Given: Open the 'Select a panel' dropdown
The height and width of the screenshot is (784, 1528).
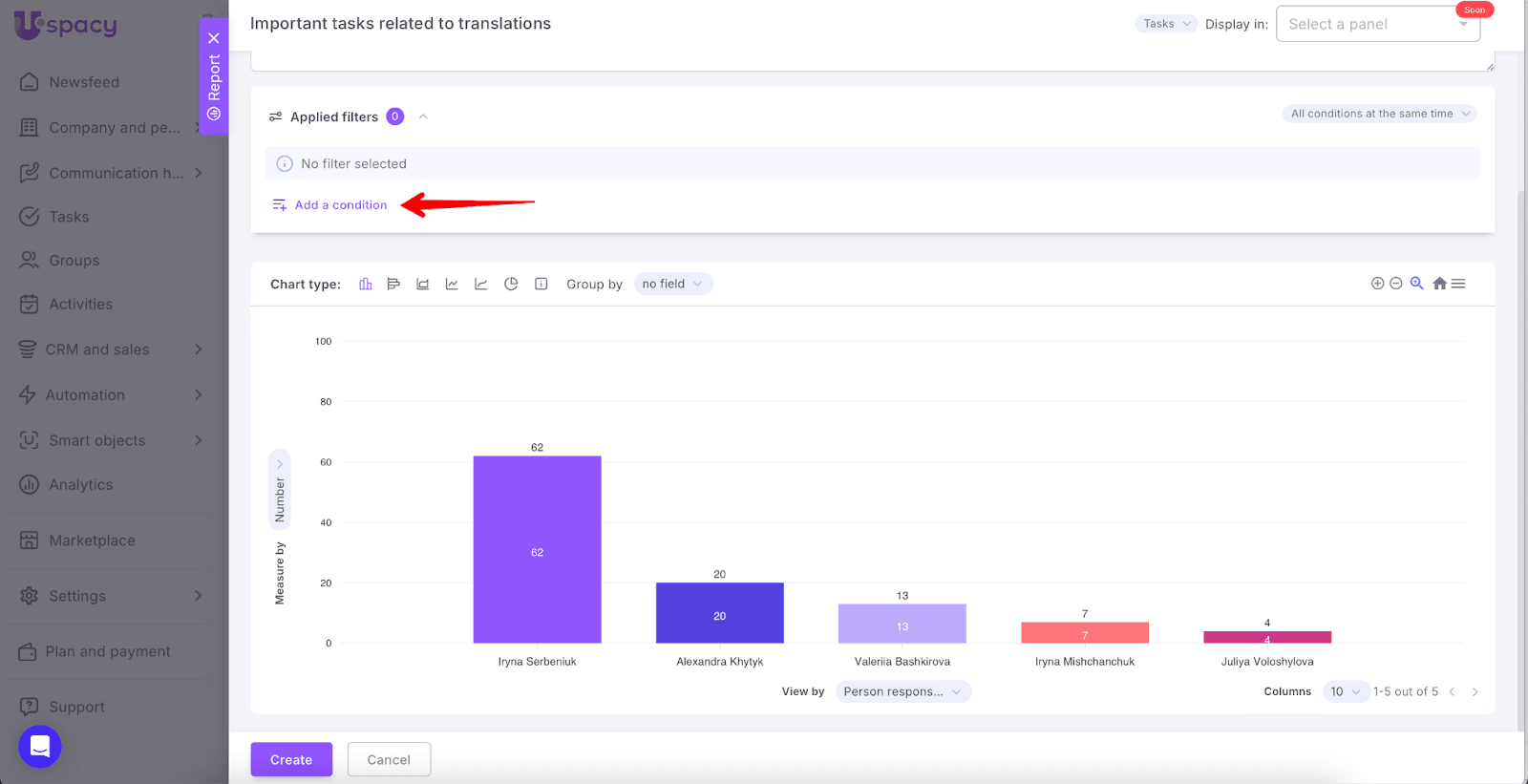Looking at the screenshot, I should [1377, 24].
